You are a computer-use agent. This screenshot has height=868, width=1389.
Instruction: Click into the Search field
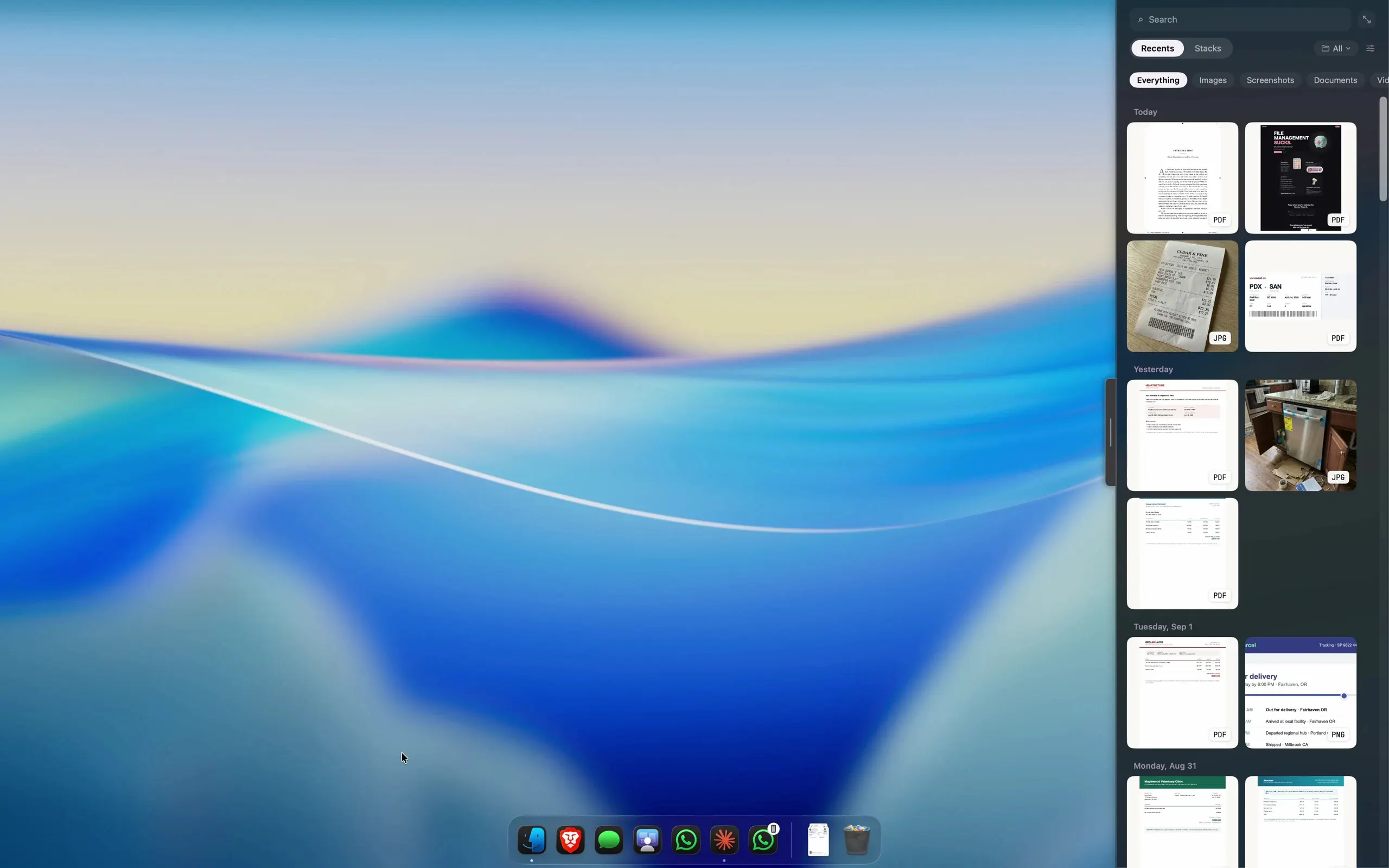click(1240, 20)
